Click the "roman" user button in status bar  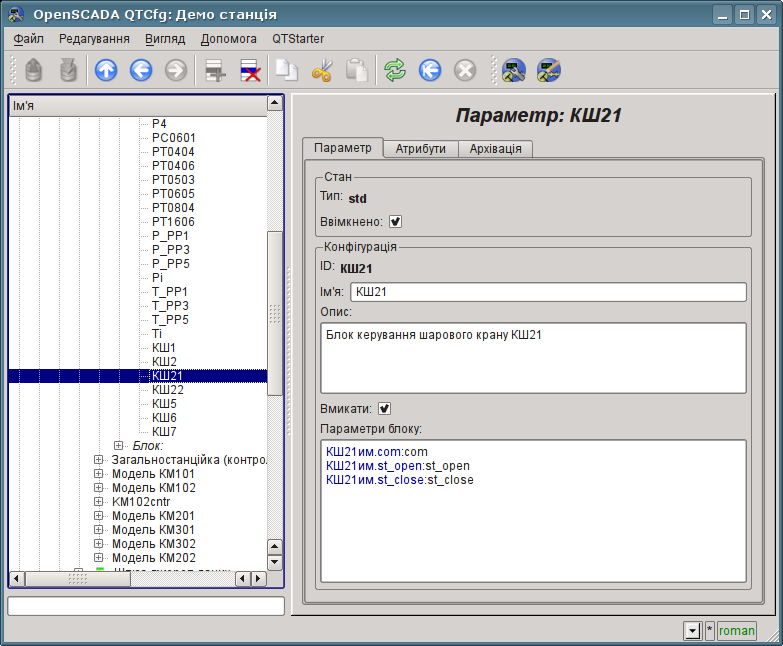tap(736, 631)
